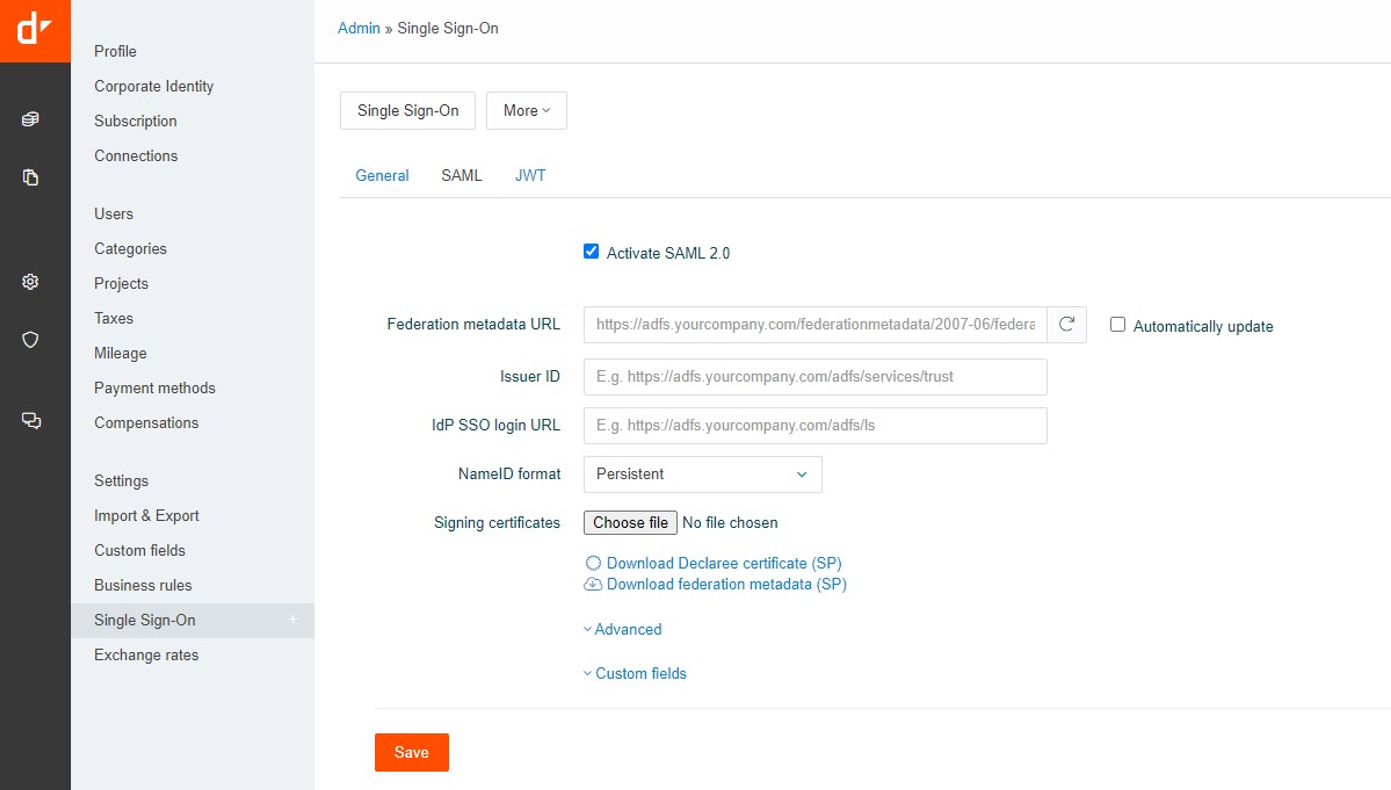Switch to the JWT tab

[x=530, y=175]
